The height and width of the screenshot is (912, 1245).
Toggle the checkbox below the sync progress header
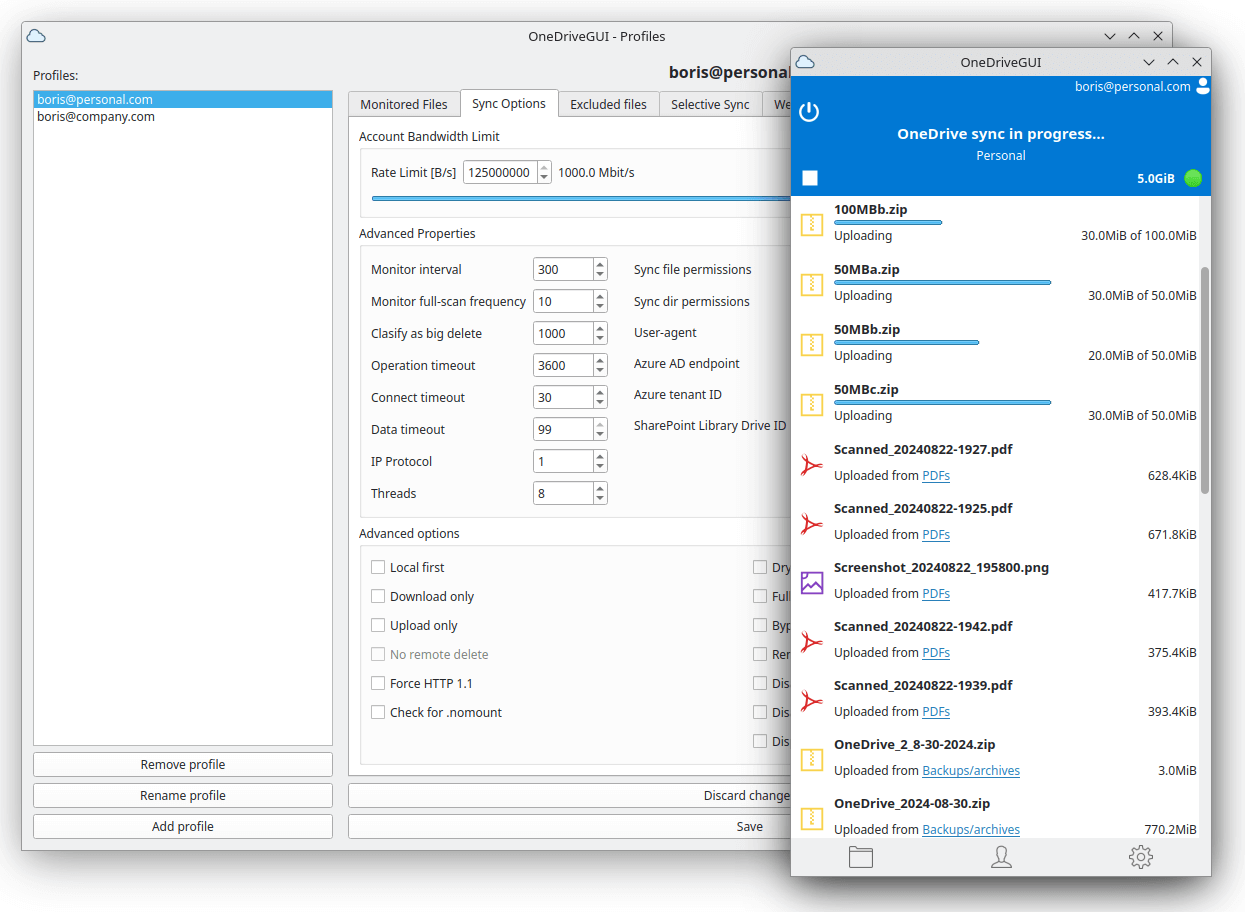(x=808, y=178)
